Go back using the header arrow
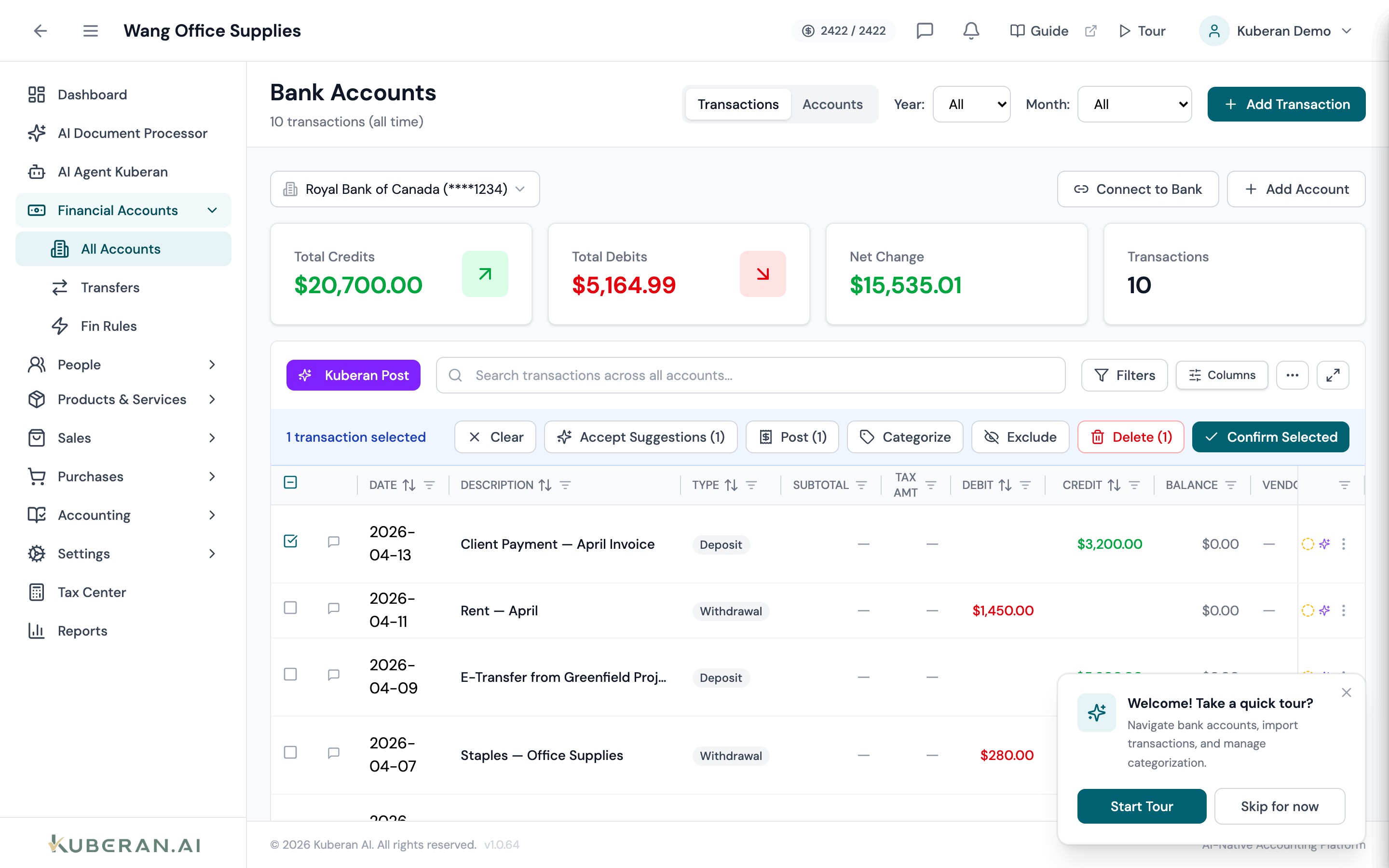1389x868 pixels. (x=40, y=31)
